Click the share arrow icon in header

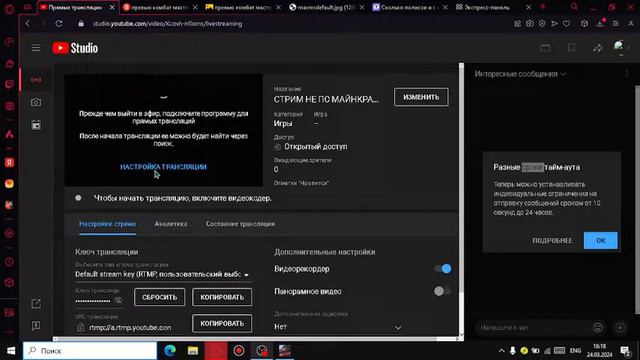(x=598, y=48)
